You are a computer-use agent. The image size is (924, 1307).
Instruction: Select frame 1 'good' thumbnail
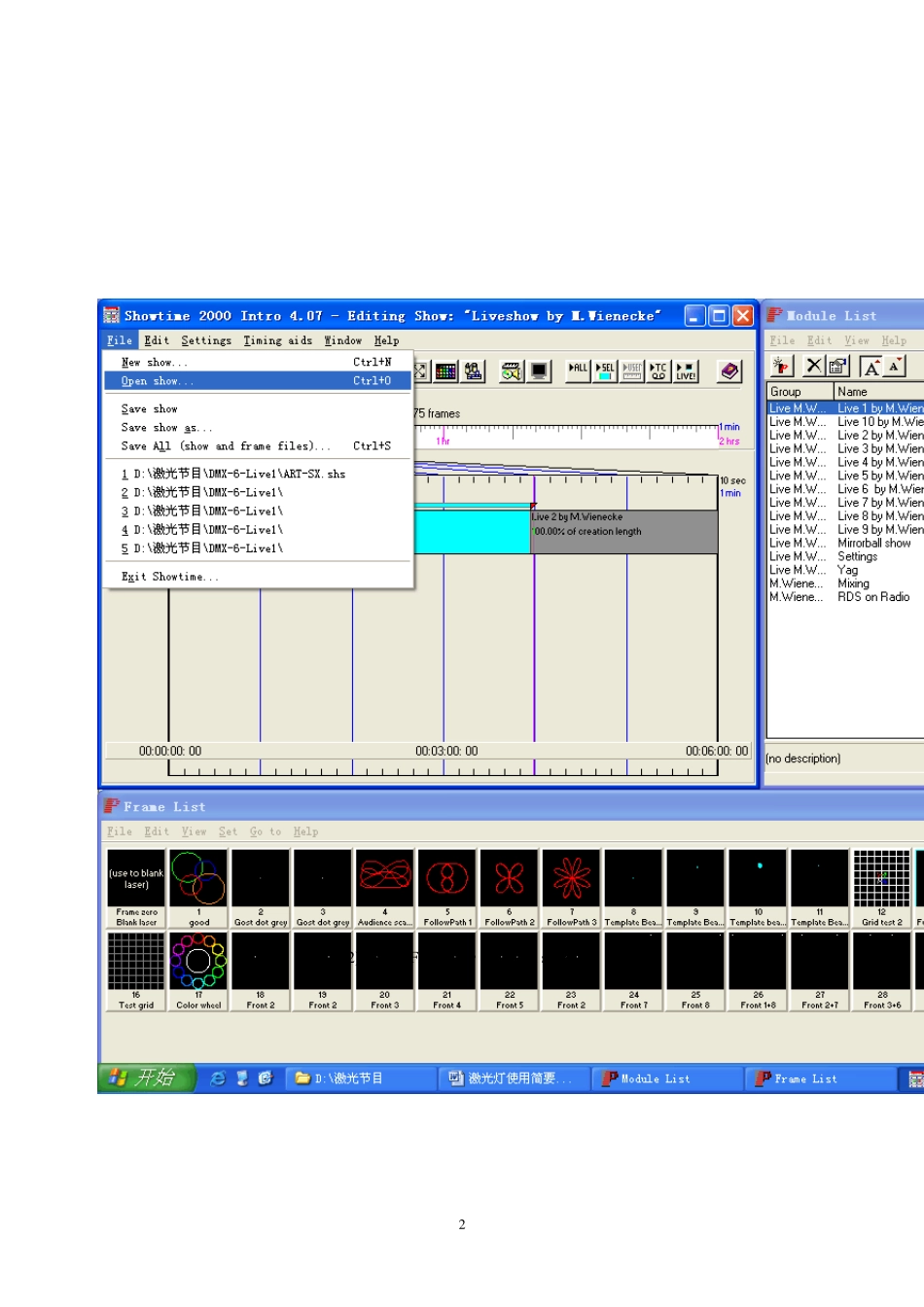[x=198, y=889]
